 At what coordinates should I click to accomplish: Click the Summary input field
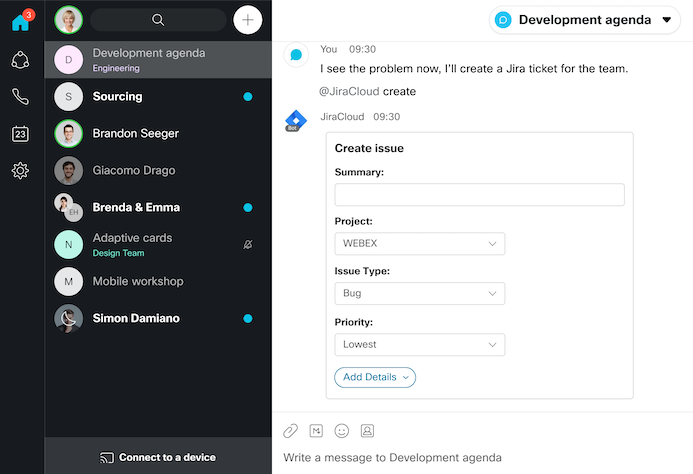pos(480,195)
